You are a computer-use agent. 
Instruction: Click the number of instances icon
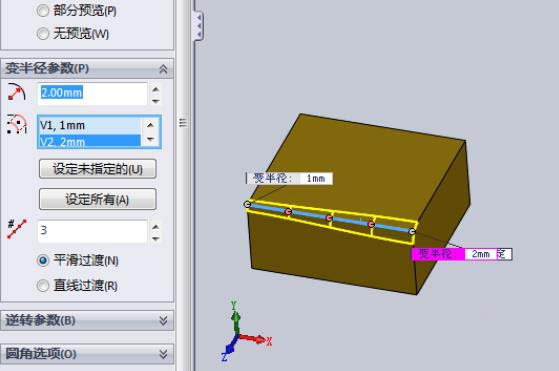16,230
